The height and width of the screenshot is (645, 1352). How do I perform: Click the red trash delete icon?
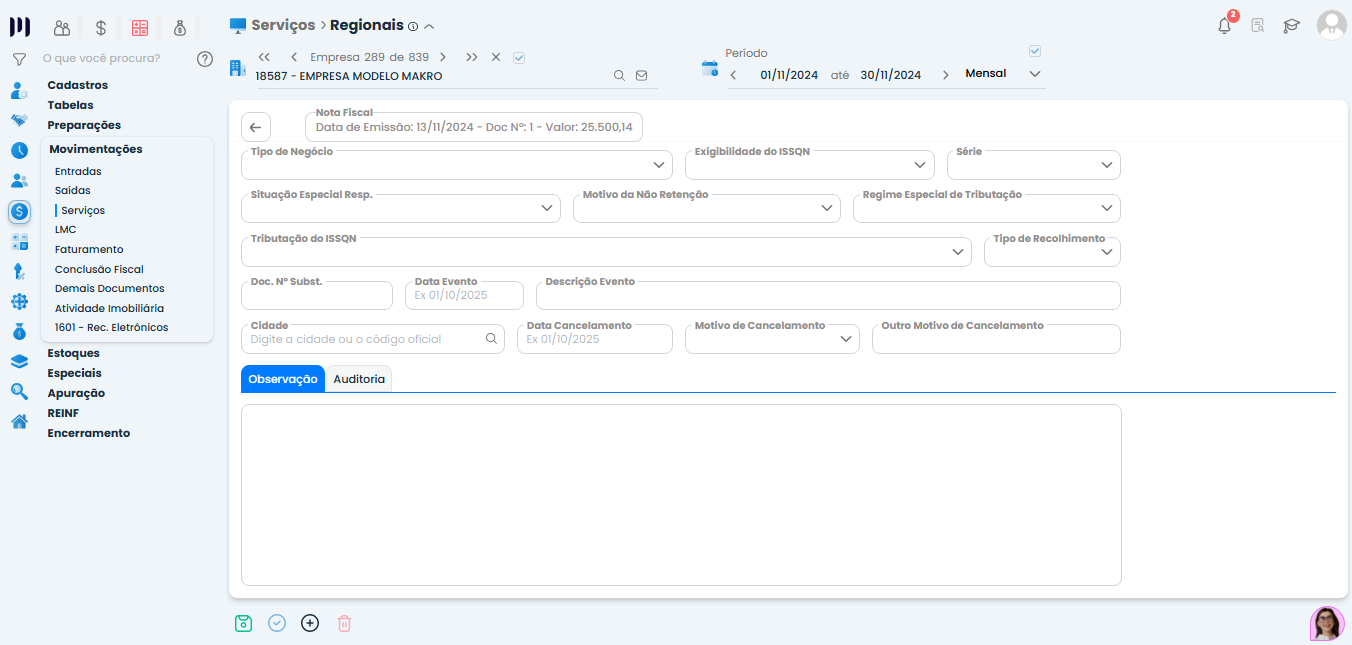coord(344,623)
